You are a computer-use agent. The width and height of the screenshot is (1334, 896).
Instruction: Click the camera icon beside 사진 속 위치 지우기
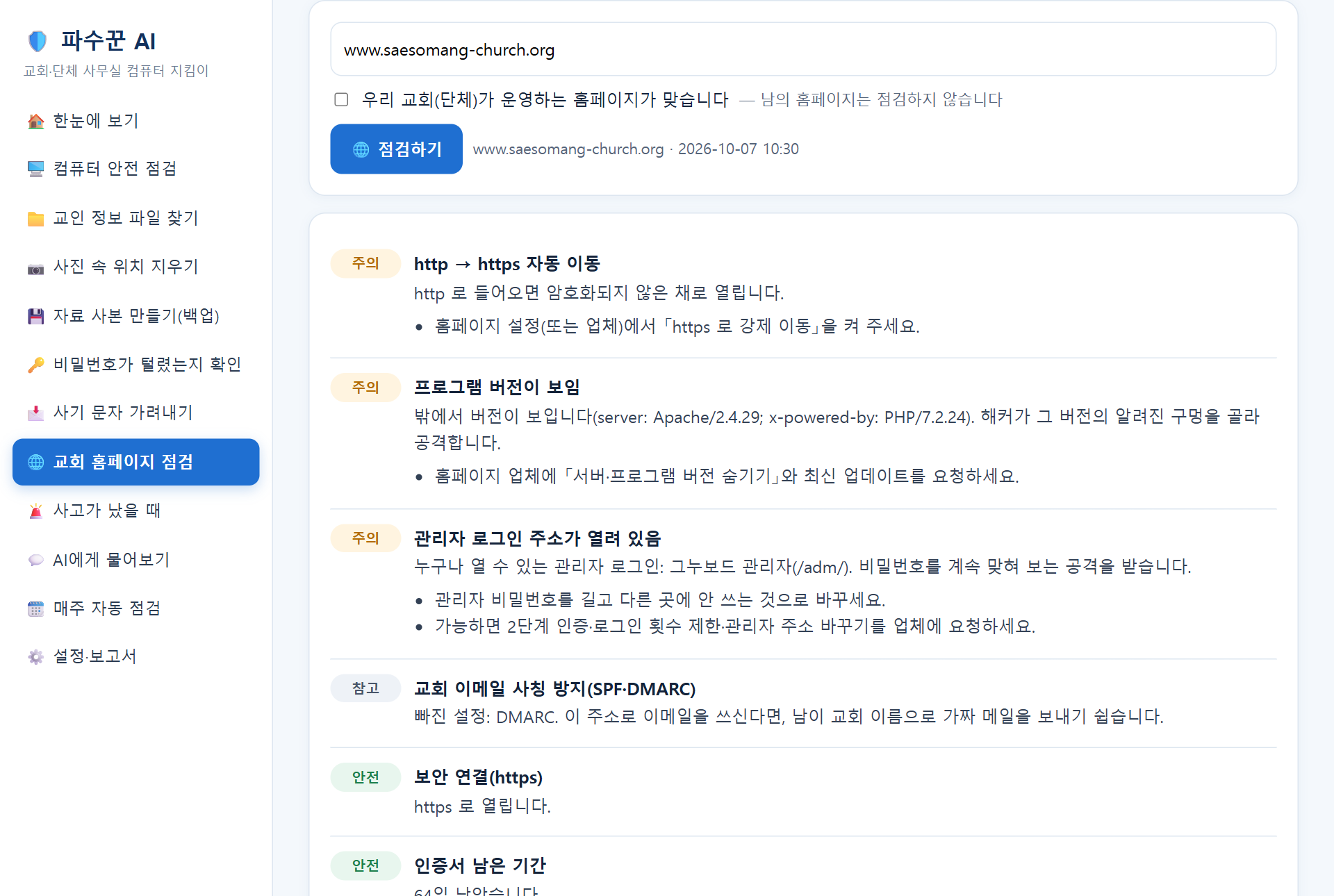click(x=36, y=268)
